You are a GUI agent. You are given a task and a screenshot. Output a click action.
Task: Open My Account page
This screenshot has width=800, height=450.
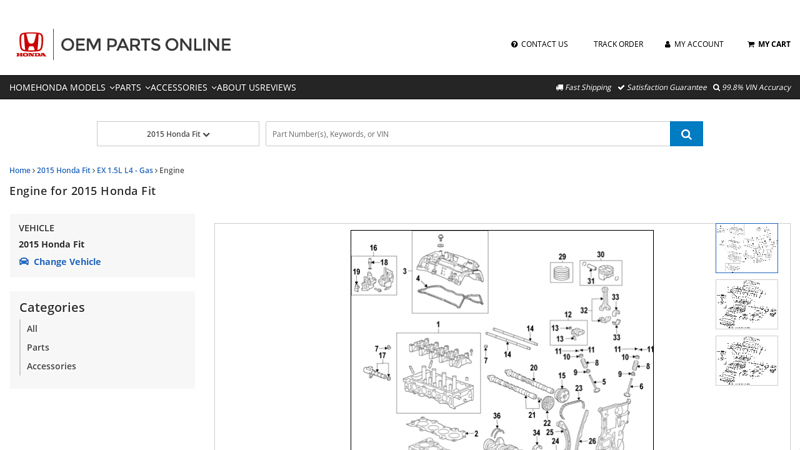694,44
